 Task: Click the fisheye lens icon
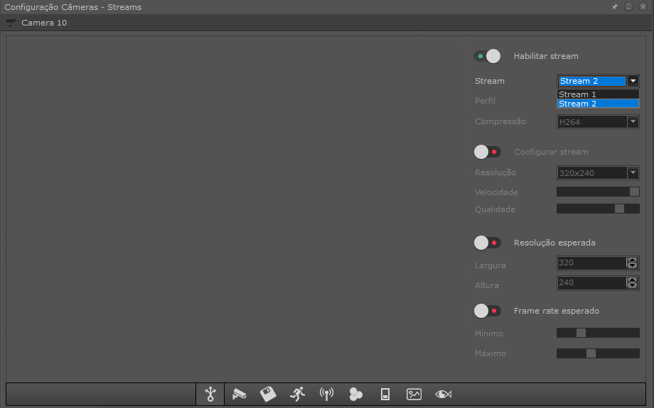443,394
